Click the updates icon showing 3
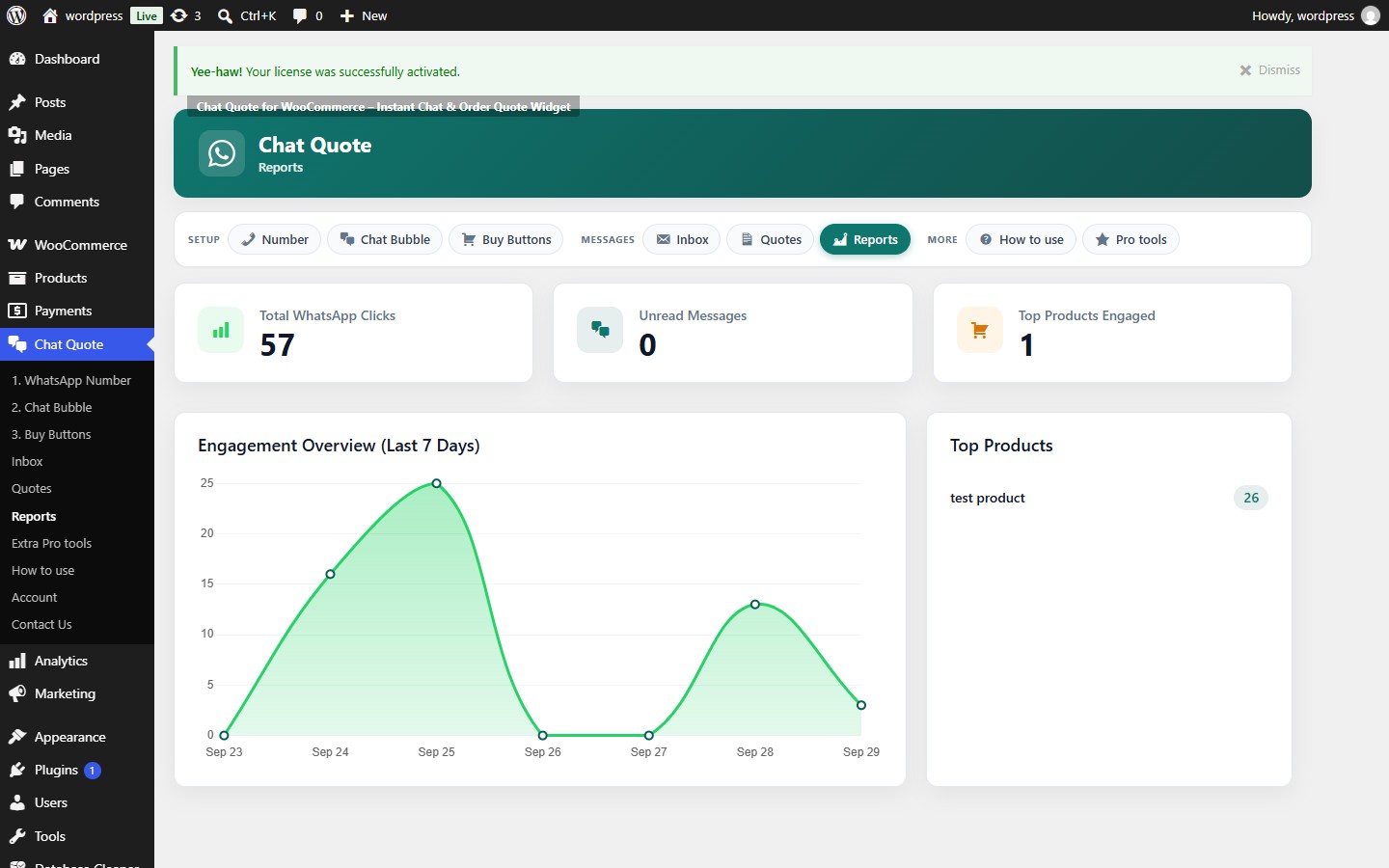 click(178, 15)
